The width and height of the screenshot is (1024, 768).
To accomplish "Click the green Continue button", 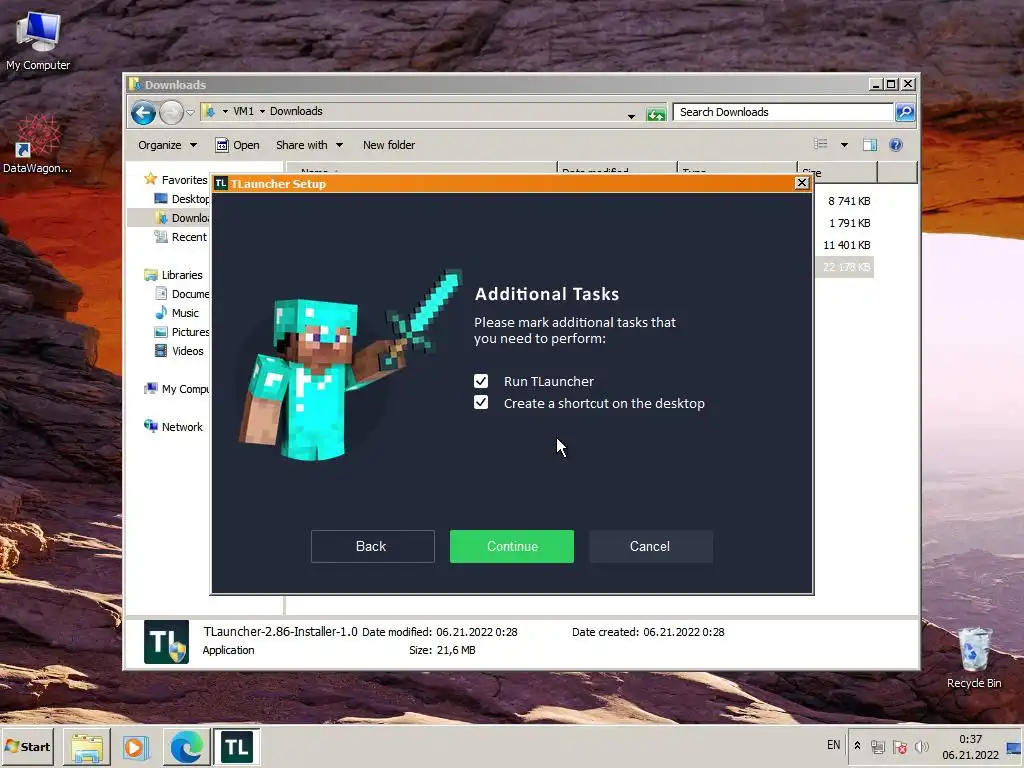I will click(x=511, y=546).
